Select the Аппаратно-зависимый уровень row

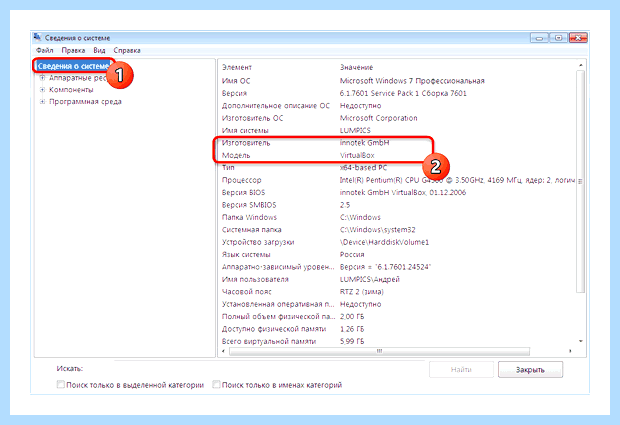pos(397,267)
